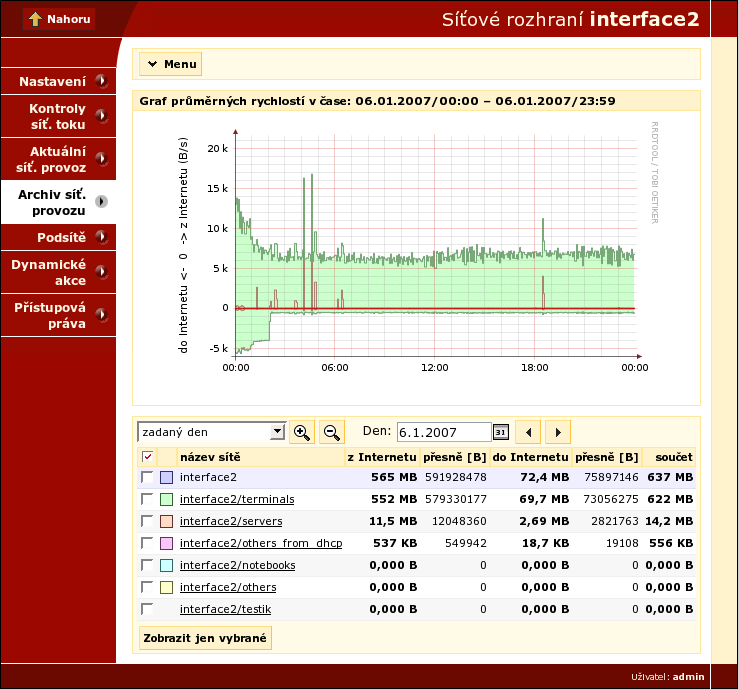The width and height of the screenshot is (739, 690).
Task: Open the calendar date picker icon
Action: [x=501, y=432]
